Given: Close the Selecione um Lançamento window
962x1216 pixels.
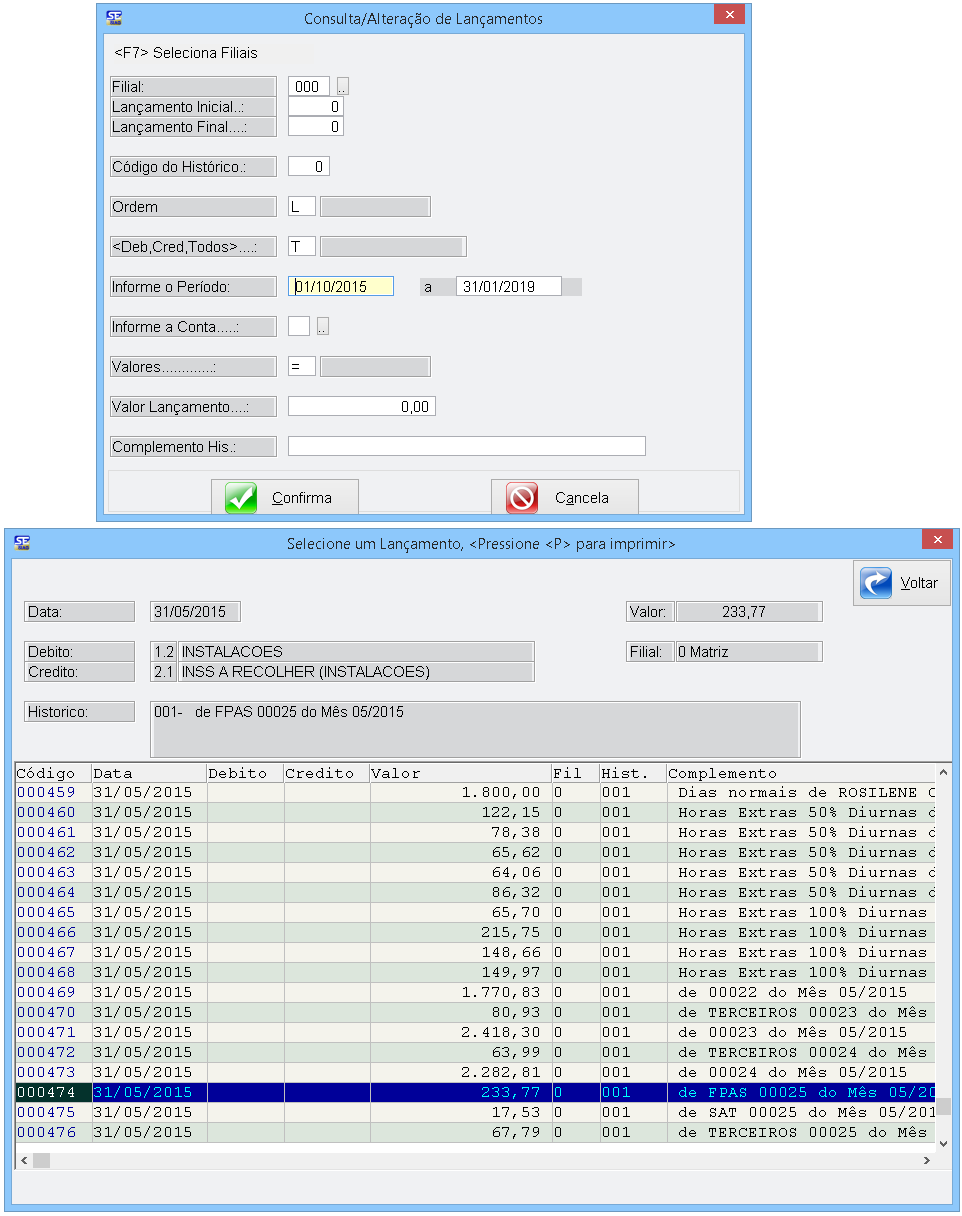Looking at the screenshot, I should (x=937, y=540).
